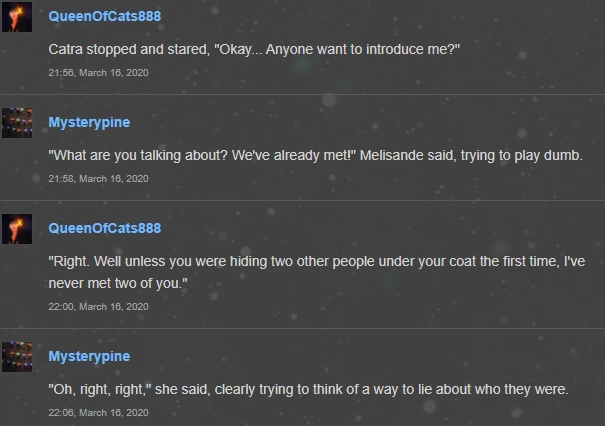
Task: Click the message starting "Right. Well unless"
Action: [x=315, y=261]
